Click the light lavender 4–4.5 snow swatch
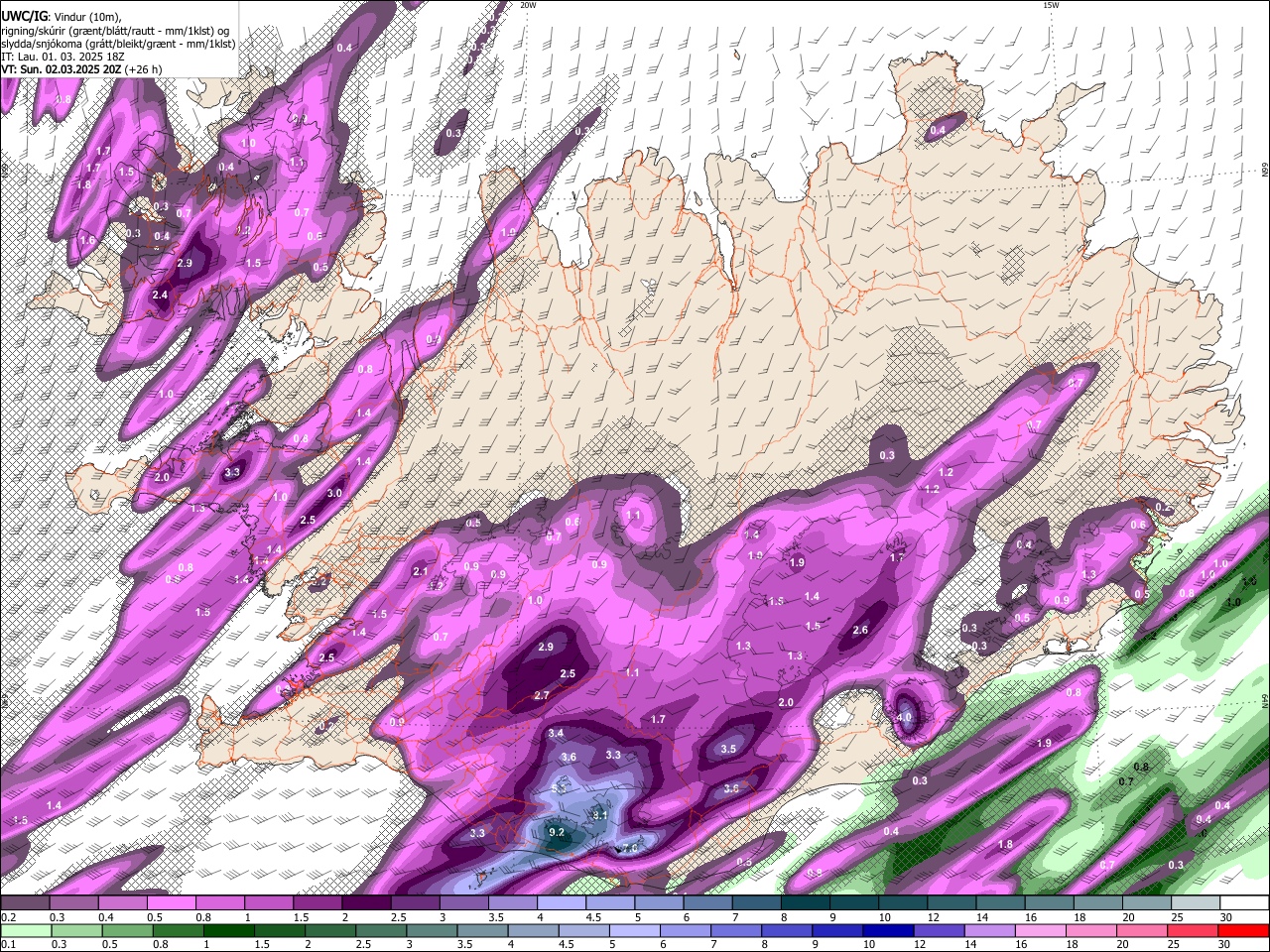 (561, 903)
